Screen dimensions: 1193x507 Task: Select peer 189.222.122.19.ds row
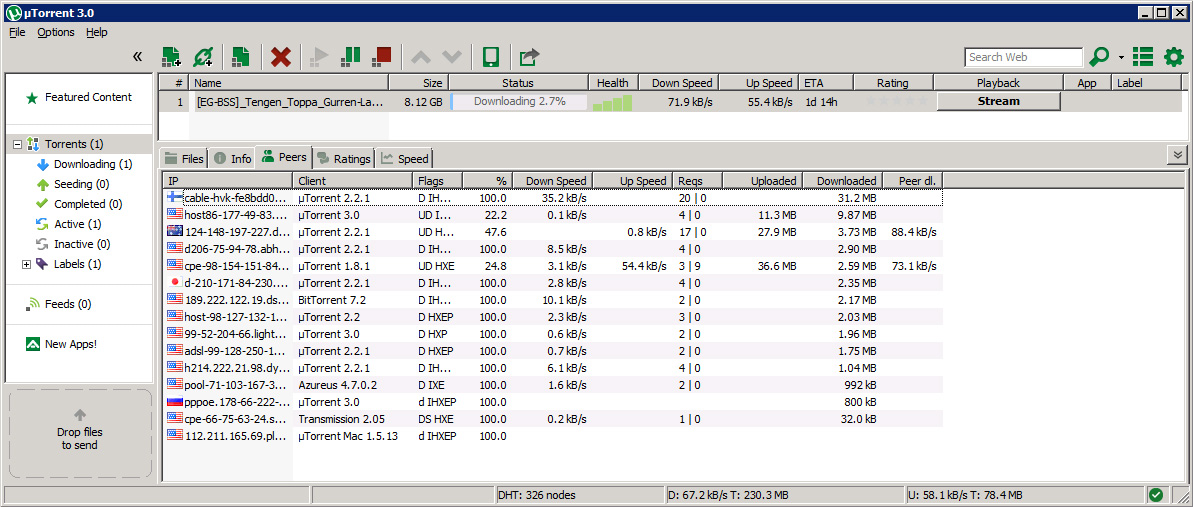pyautogui.click(x=553, y=299)
